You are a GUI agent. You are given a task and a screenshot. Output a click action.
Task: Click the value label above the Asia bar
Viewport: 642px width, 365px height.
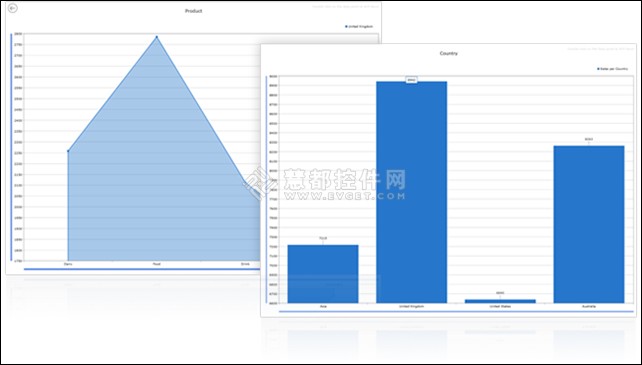coord(323,238)
